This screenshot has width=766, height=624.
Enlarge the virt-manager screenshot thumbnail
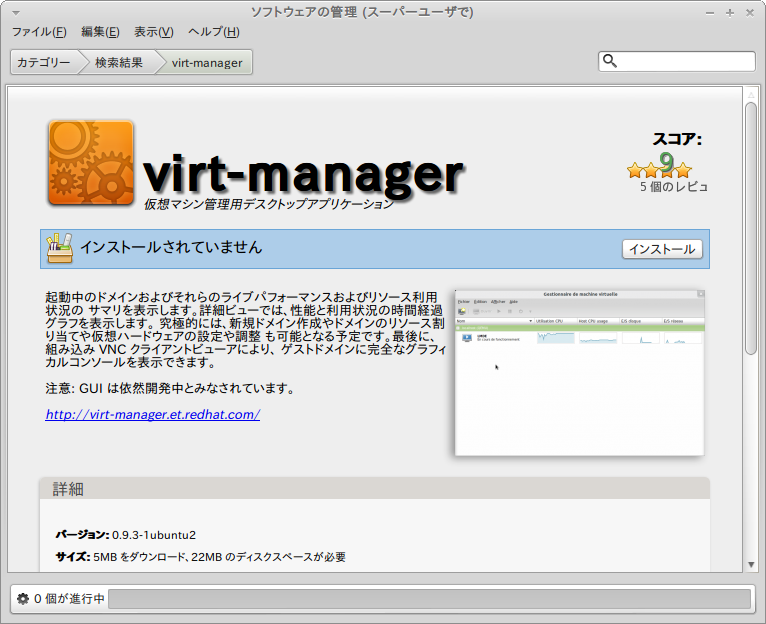(x=579, y=373)
